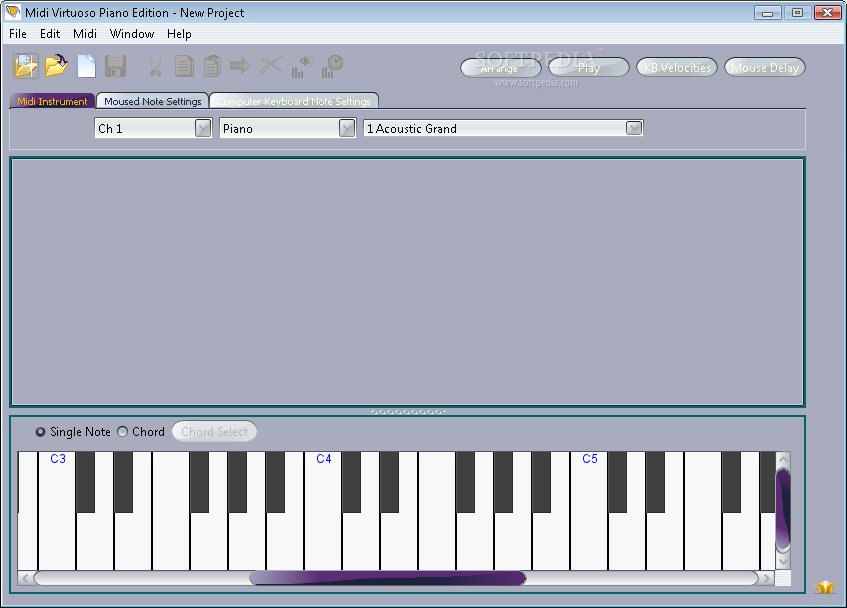
Task: Click the app icon in the title bar
Action: 12,12
